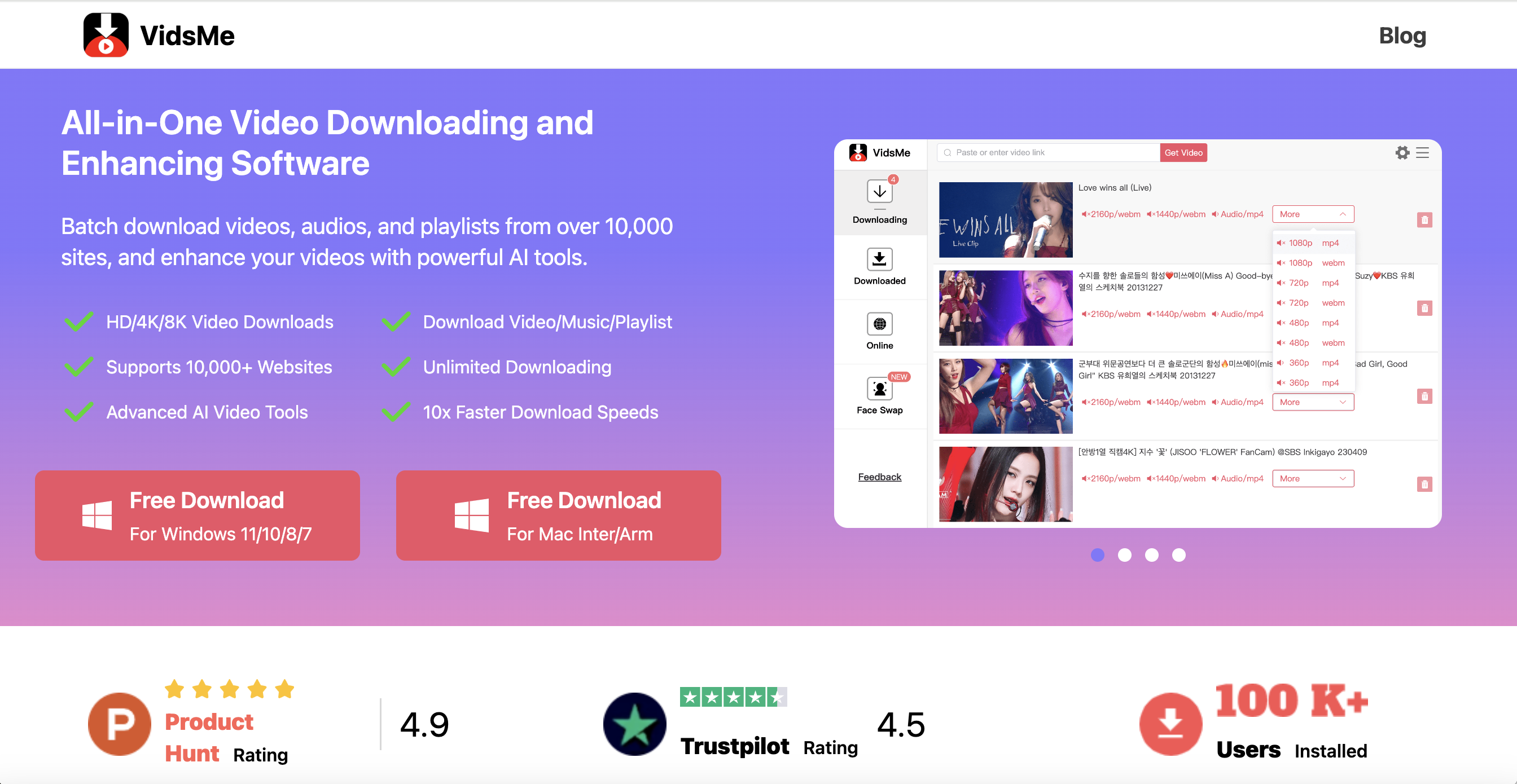This screenshot has width=1517, height=784.
Task: Click the Feedback menu link
Action: pos(879,477)
